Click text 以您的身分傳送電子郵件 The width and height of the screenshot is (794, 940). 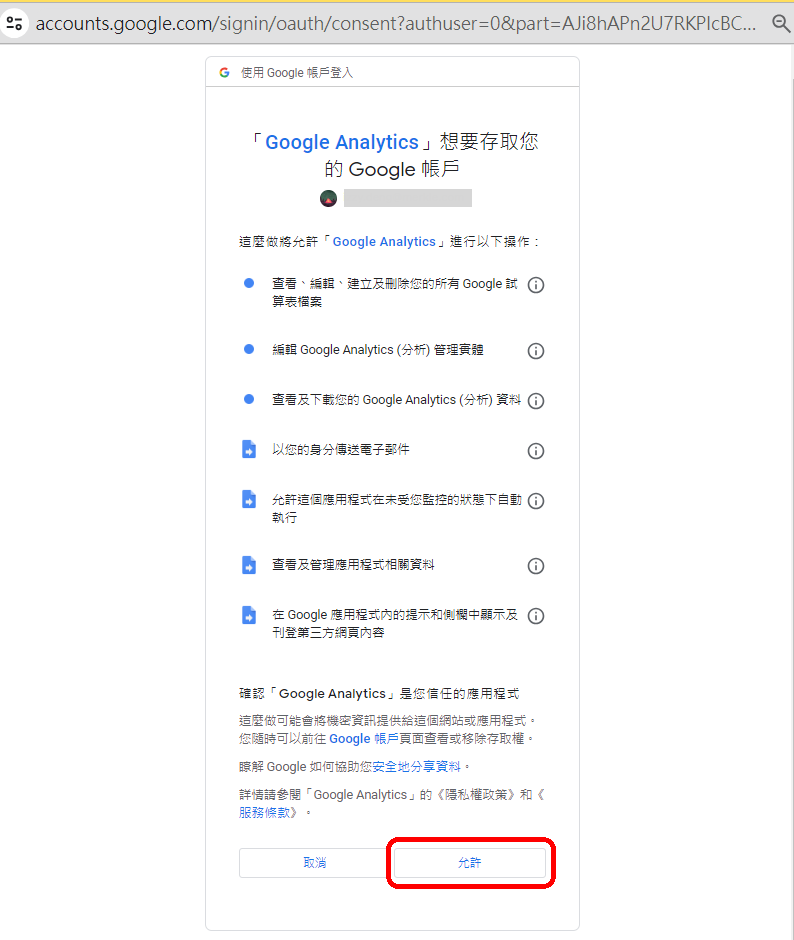coord(341,450)
